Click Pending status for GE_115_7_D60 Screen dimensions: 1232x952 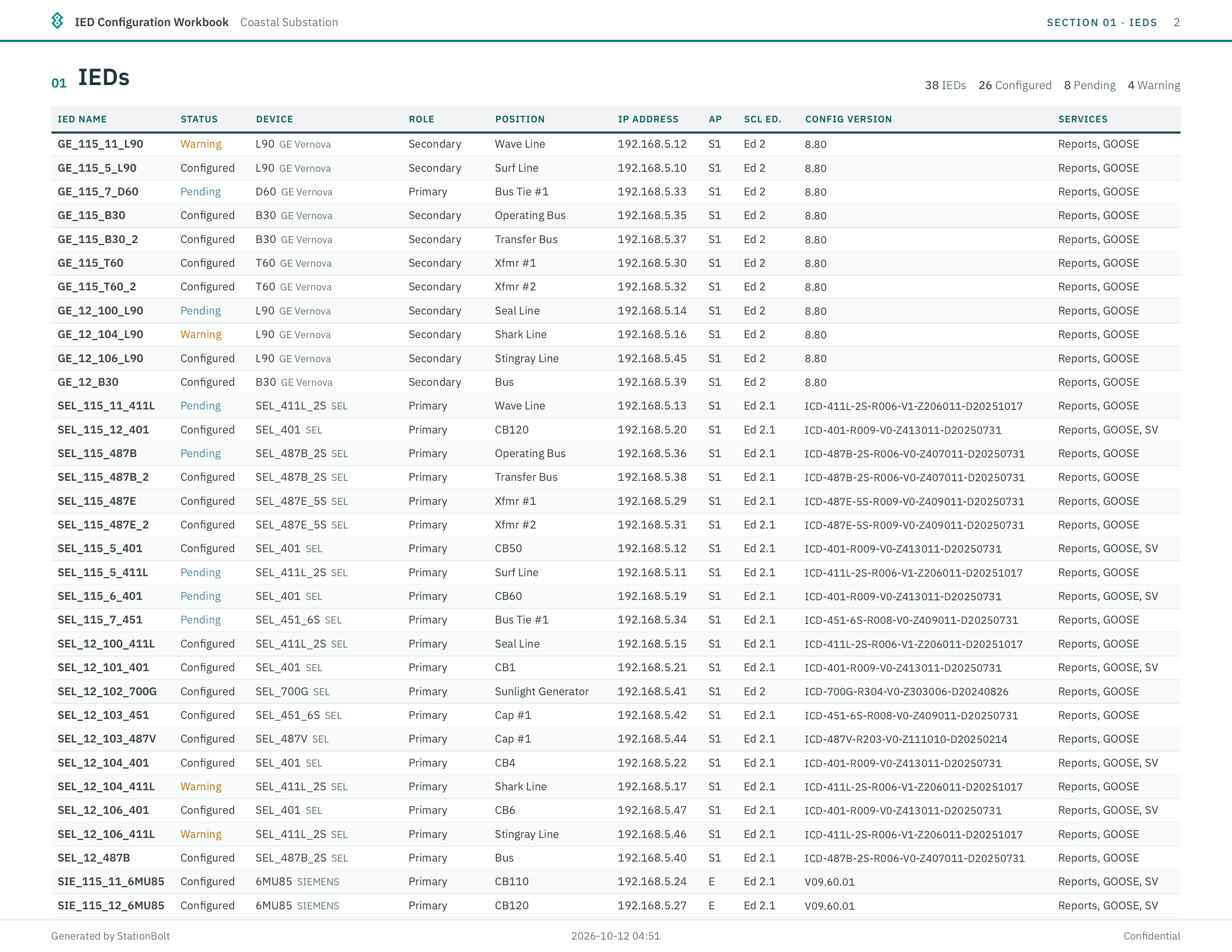(200, 192)
